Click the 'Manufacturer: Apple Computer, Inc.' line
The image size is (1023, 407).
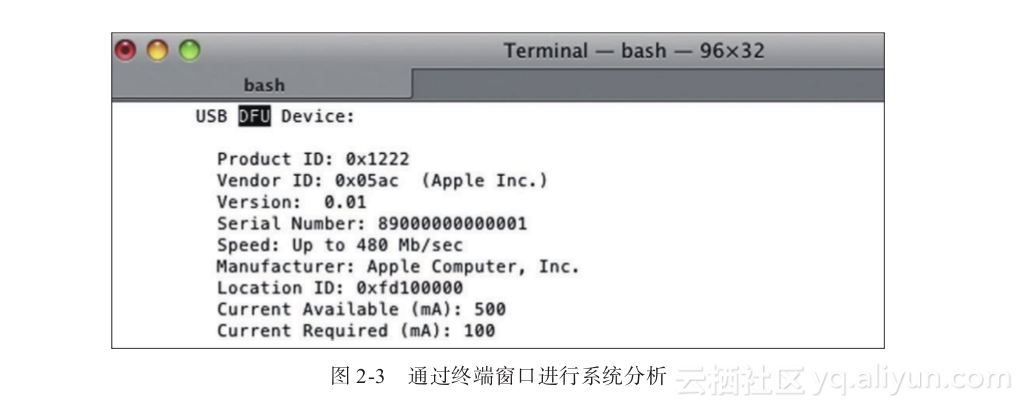click(x=398, y=267)
